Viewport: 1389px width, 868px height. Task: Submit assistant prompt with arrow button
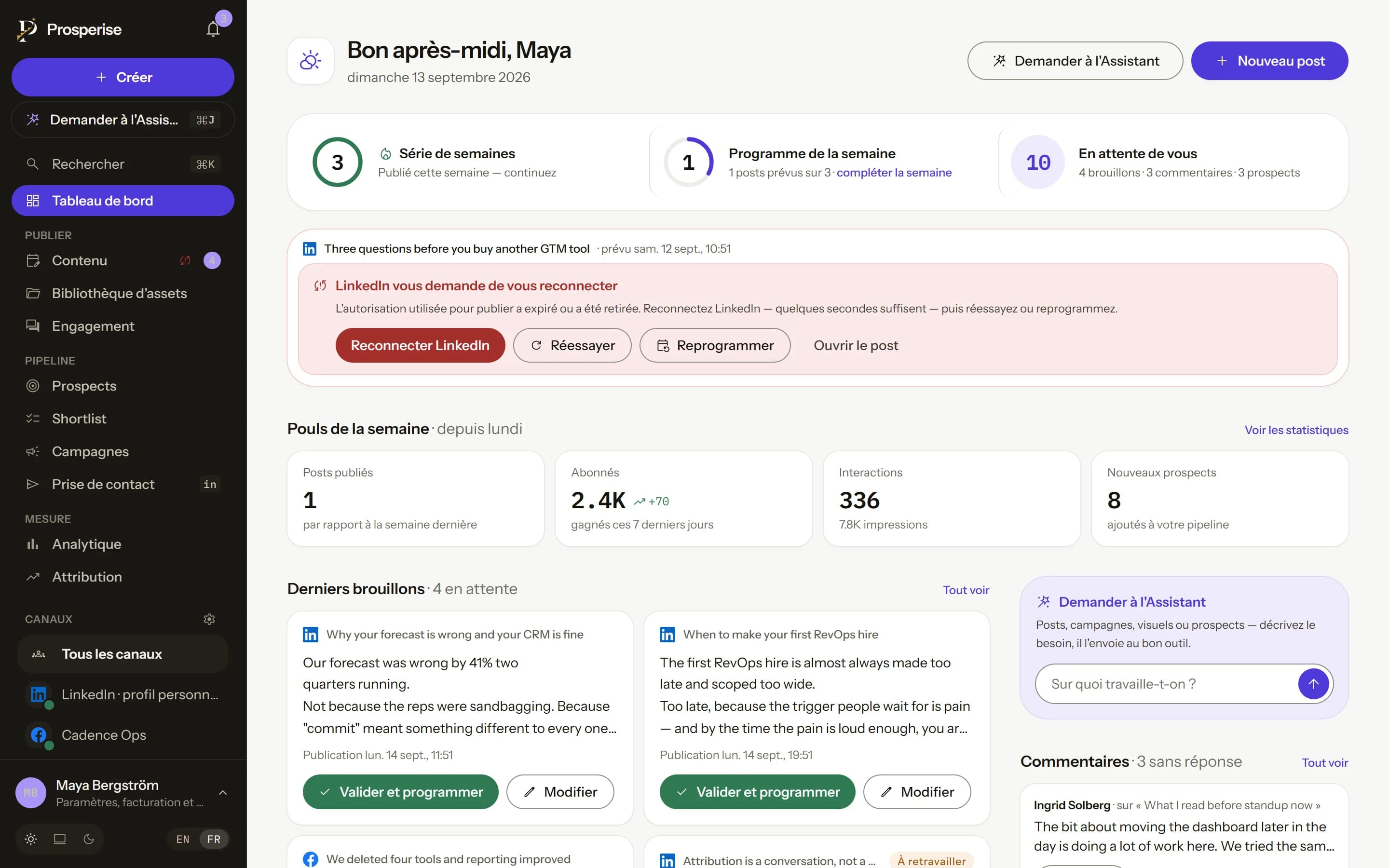pos(1313,684)
